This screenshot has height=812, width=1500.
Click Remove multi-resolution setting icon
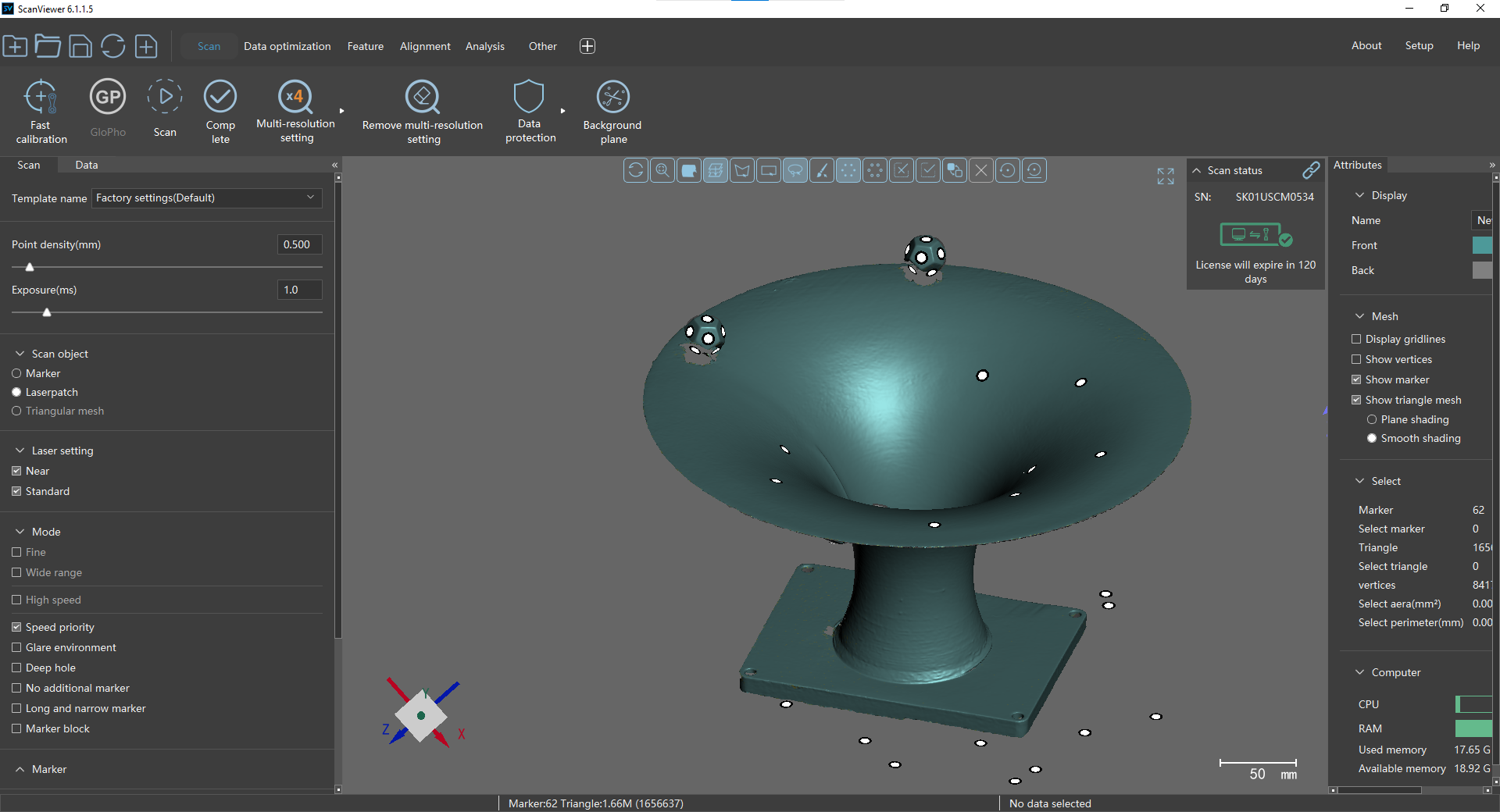click(x=423, y=97)
